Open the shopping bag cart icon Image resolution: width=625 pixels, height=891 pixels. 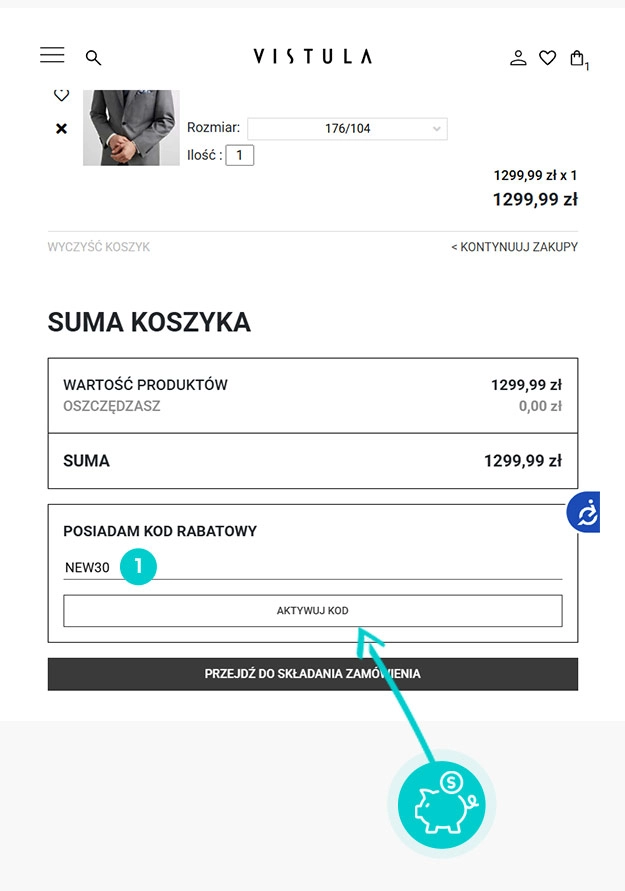click(577, 57)
